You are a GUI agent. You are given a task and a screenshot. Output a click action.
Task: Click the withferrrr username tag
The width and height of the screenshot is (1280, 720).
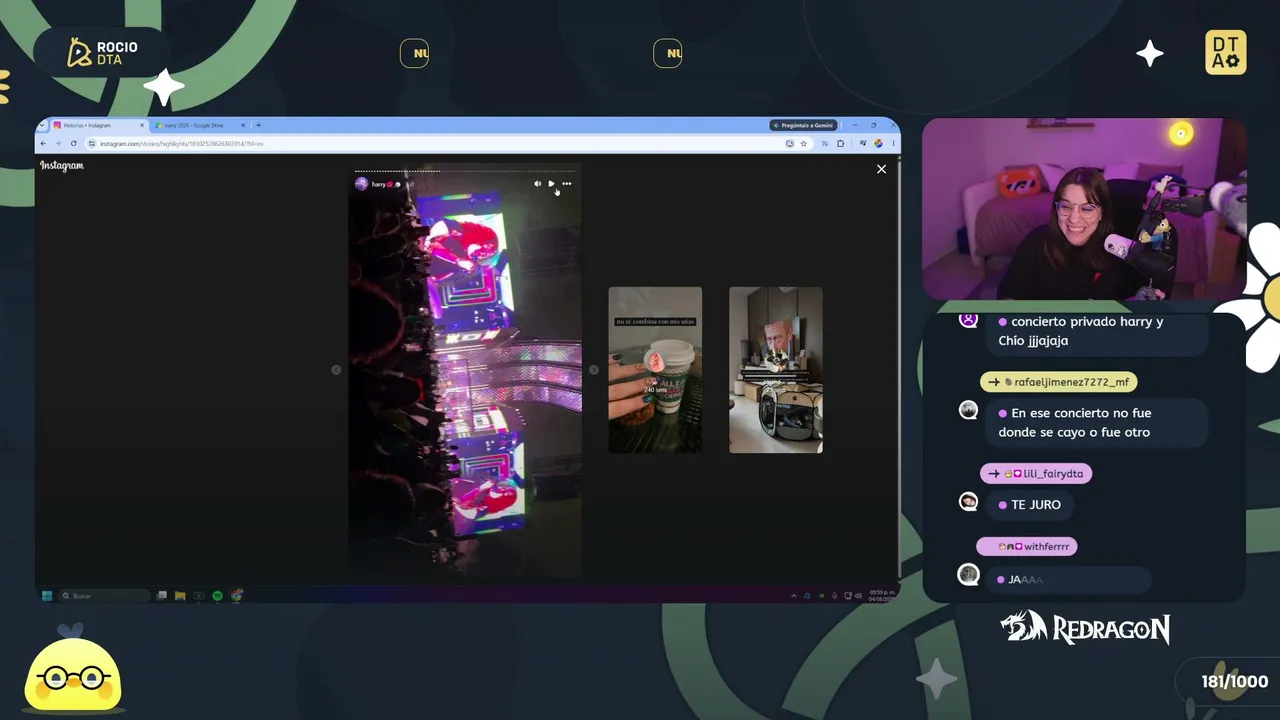[1027, 546]
